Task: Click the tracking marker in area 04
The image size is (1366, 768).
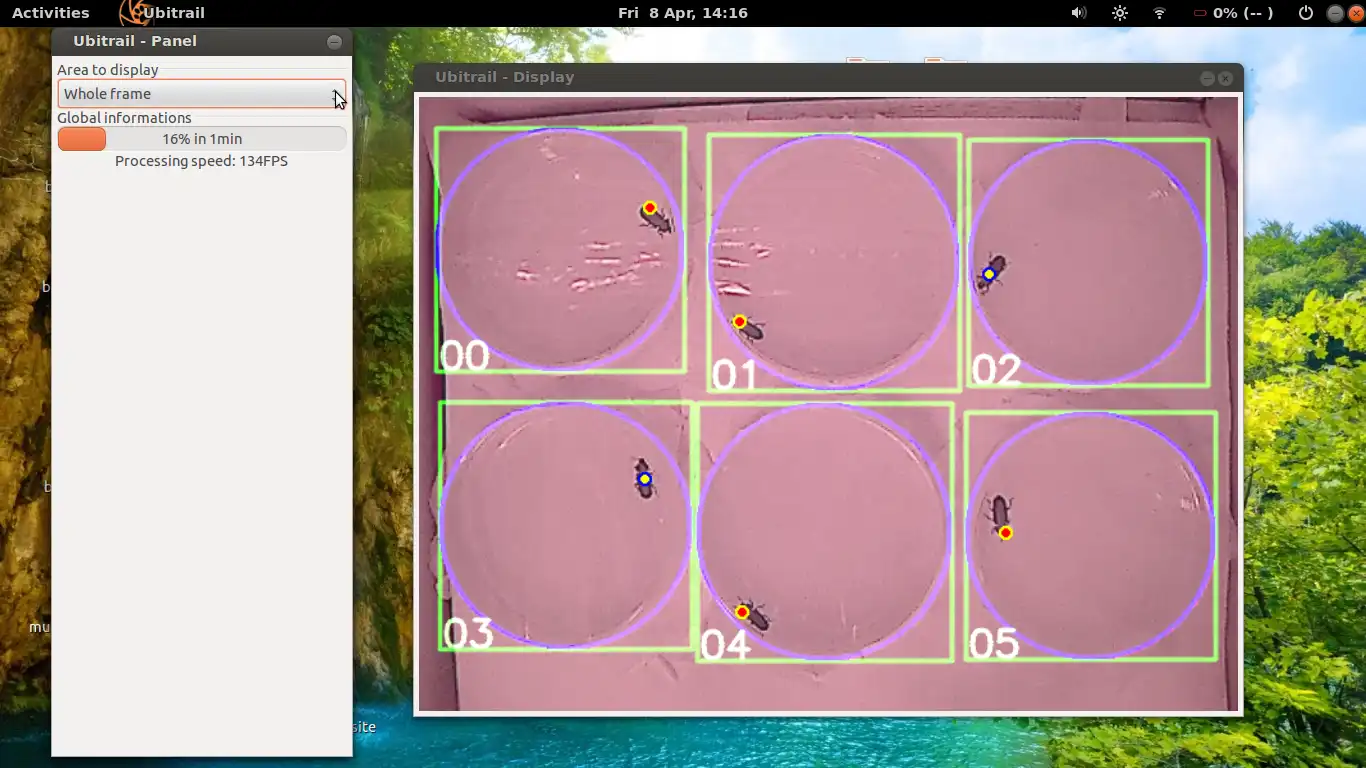Action: tap(743, 612)
